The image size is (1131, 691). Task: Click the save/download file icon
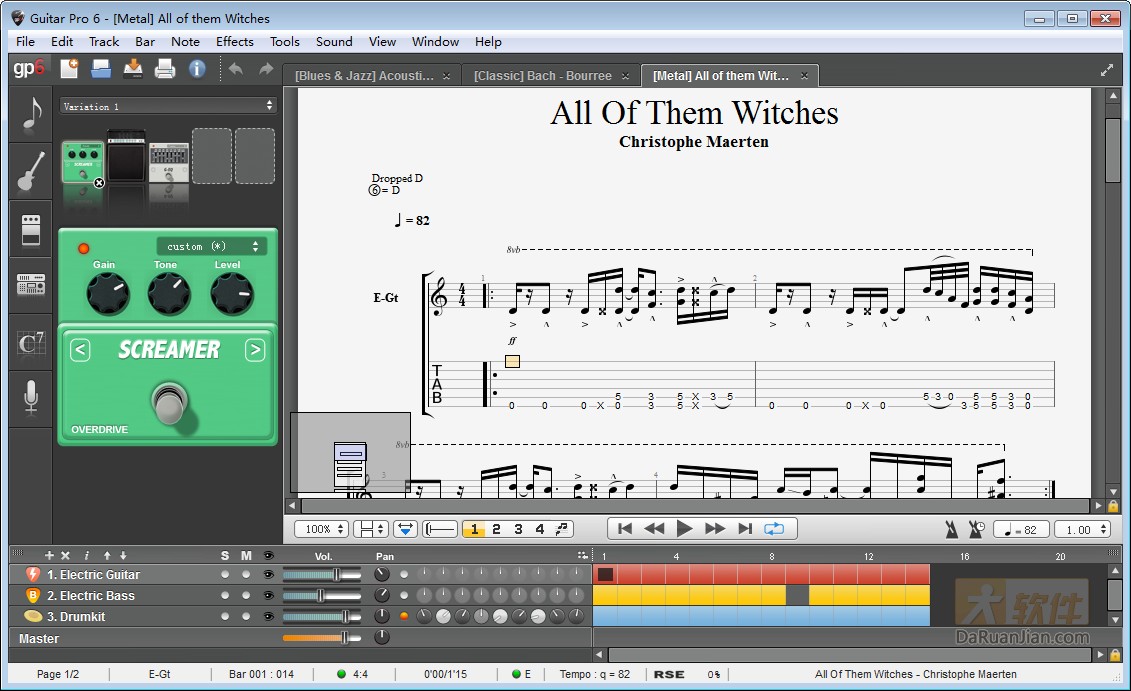(x=133, y=69)
